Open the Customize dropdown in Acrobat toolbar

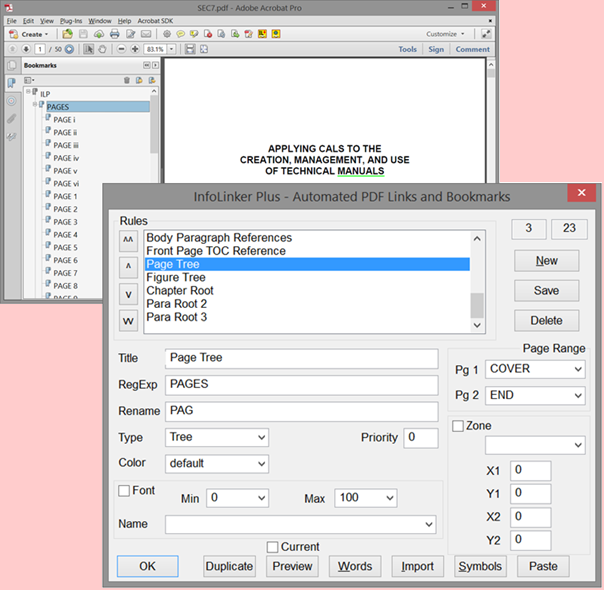tap(445, 34)
